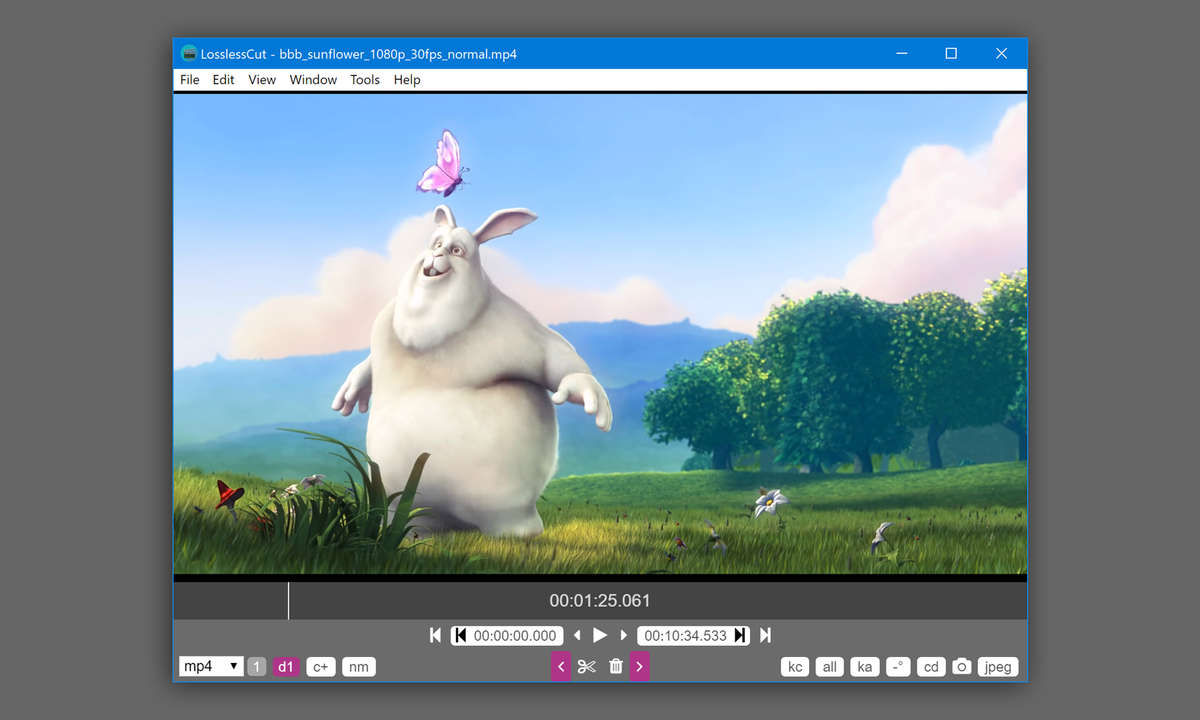Close the LosslessCut window

(x=1001, y=54)
